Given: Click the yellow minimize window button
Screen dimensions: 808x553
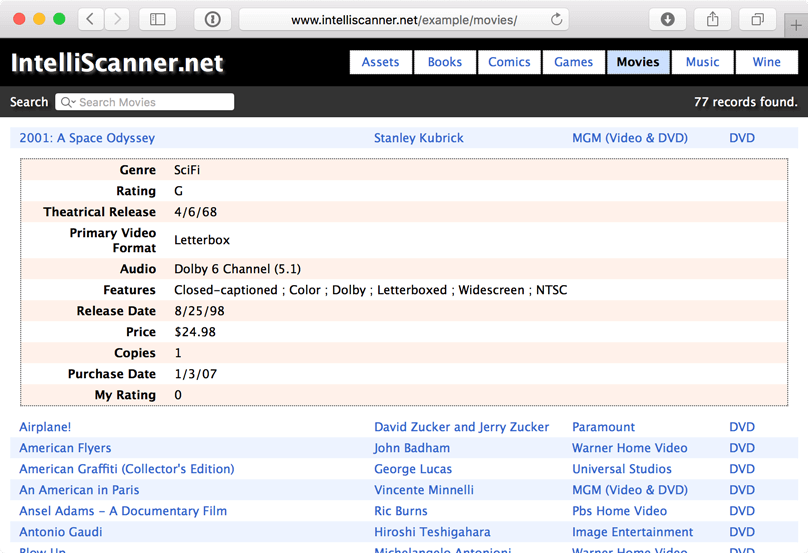Looking at the screenshot, I should tap(39, 19).
